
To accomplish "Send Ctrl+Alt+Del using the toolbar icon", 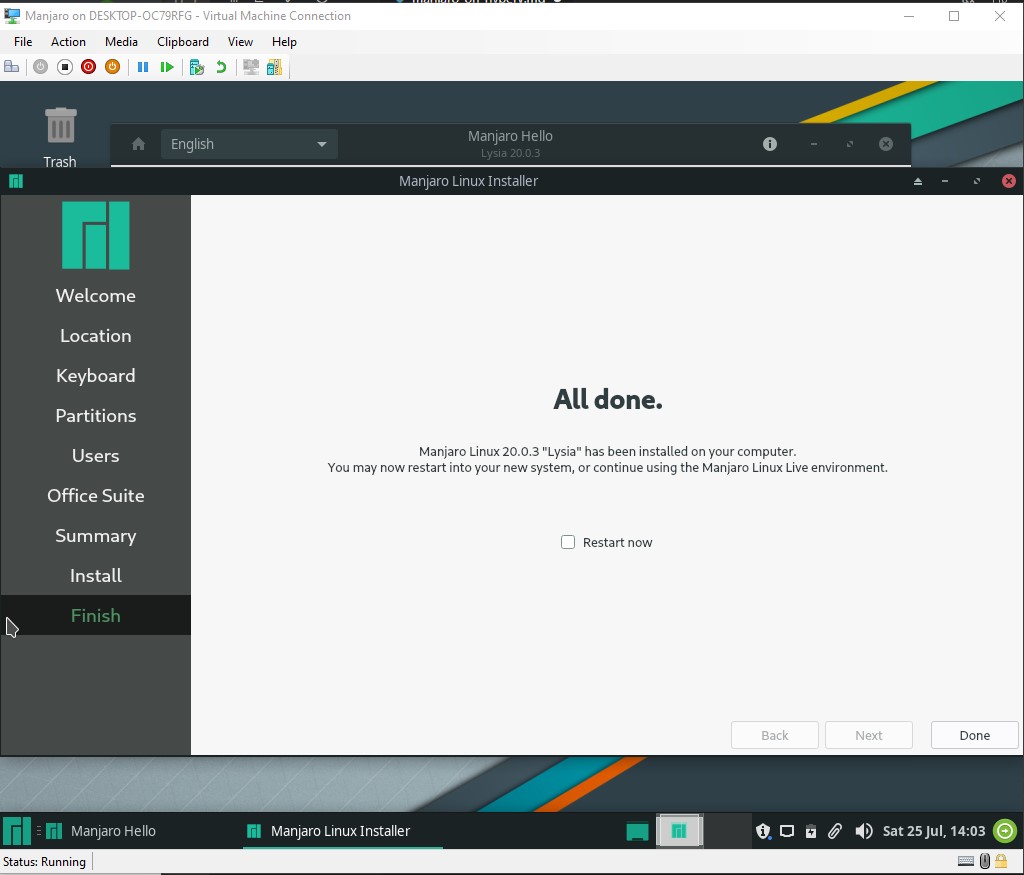I will 12,67.
